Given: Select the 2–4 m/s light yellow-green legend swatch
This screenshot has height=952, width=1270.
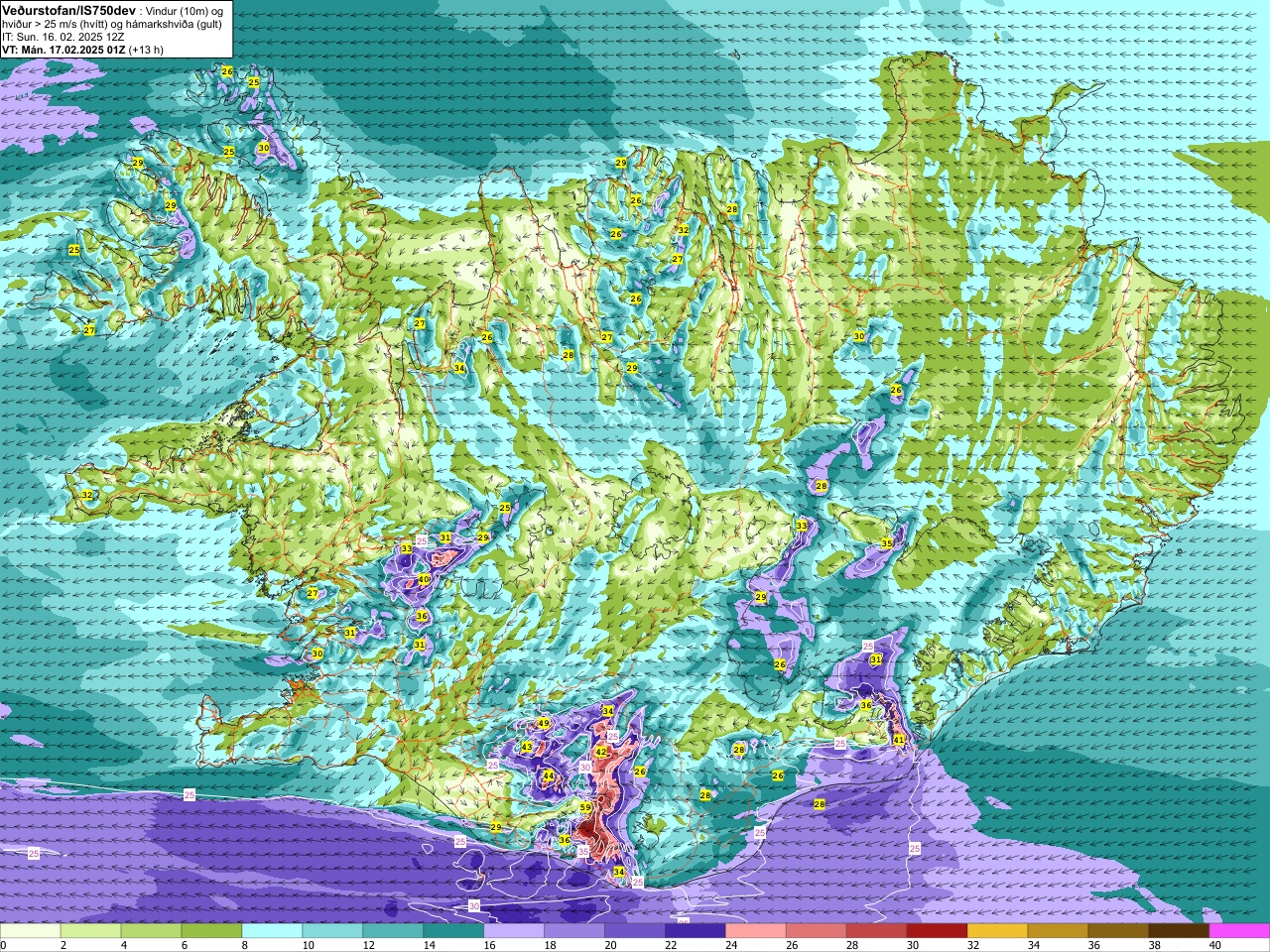Looking at the screenshot, I should (x=91, y=931).
